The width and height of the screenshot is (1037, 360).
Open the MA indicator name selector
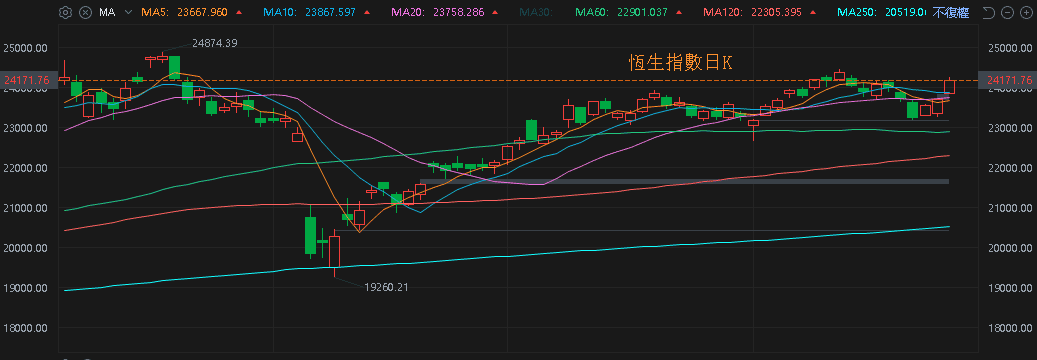(x=106, y=13)
